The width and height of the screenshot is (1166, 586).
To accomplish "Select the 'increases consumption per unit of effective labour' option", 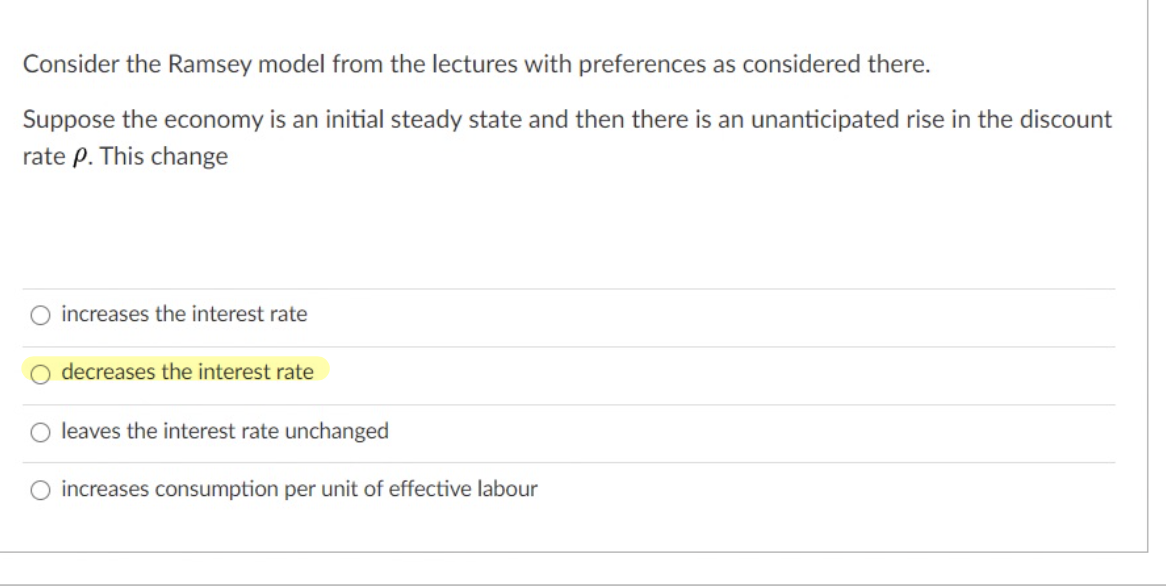I will pyautogui.click(x=40, y=491).
